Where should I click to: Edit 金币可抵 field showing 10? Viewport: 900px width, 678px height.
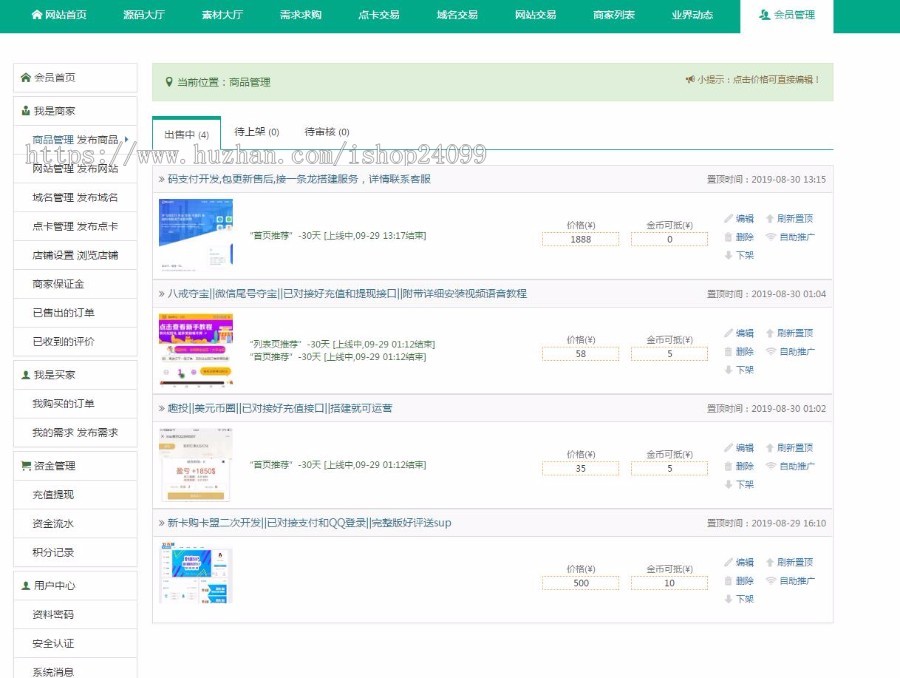tap(669, 583)
